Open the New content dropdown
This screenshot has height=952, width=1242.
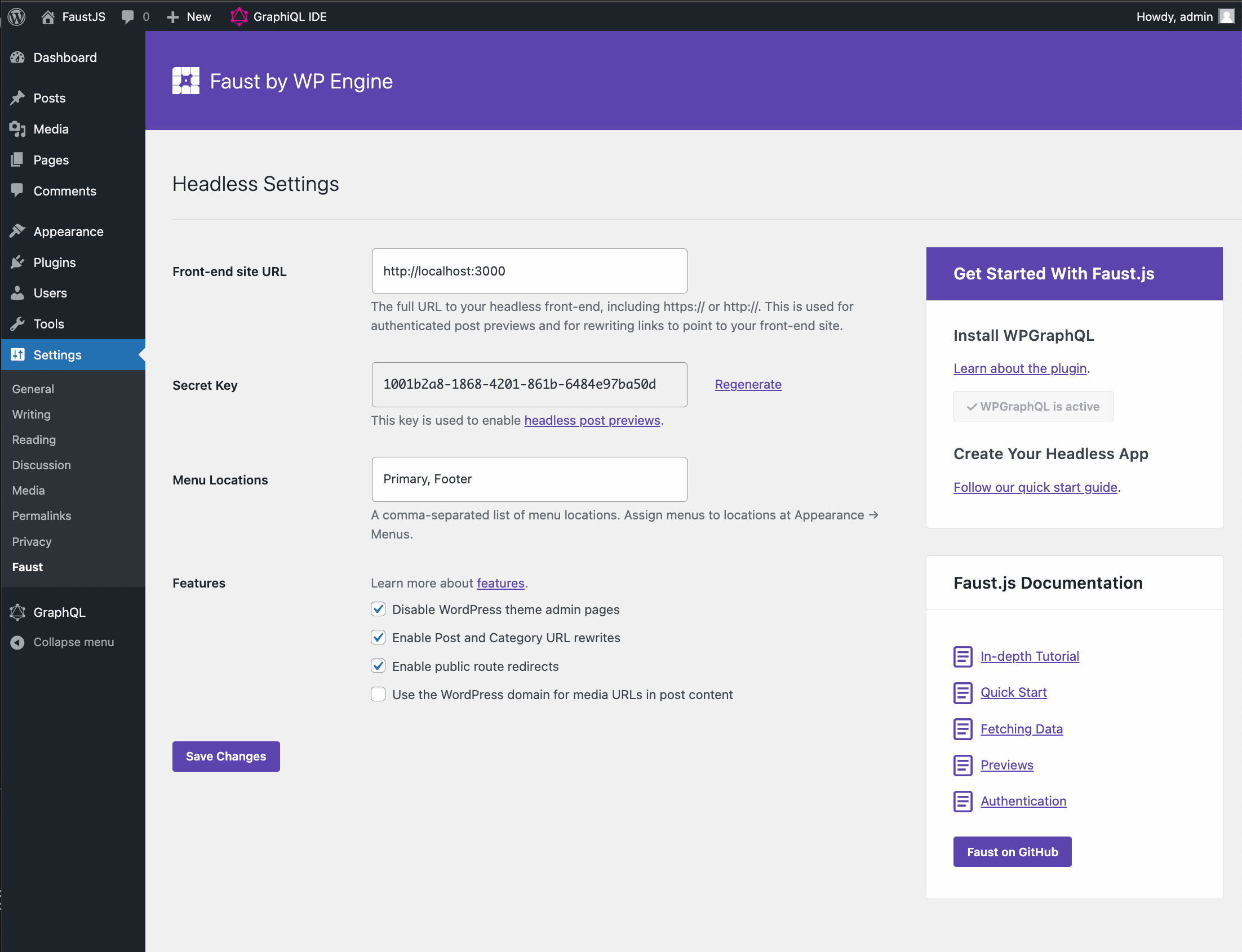(x=189, y=16)
